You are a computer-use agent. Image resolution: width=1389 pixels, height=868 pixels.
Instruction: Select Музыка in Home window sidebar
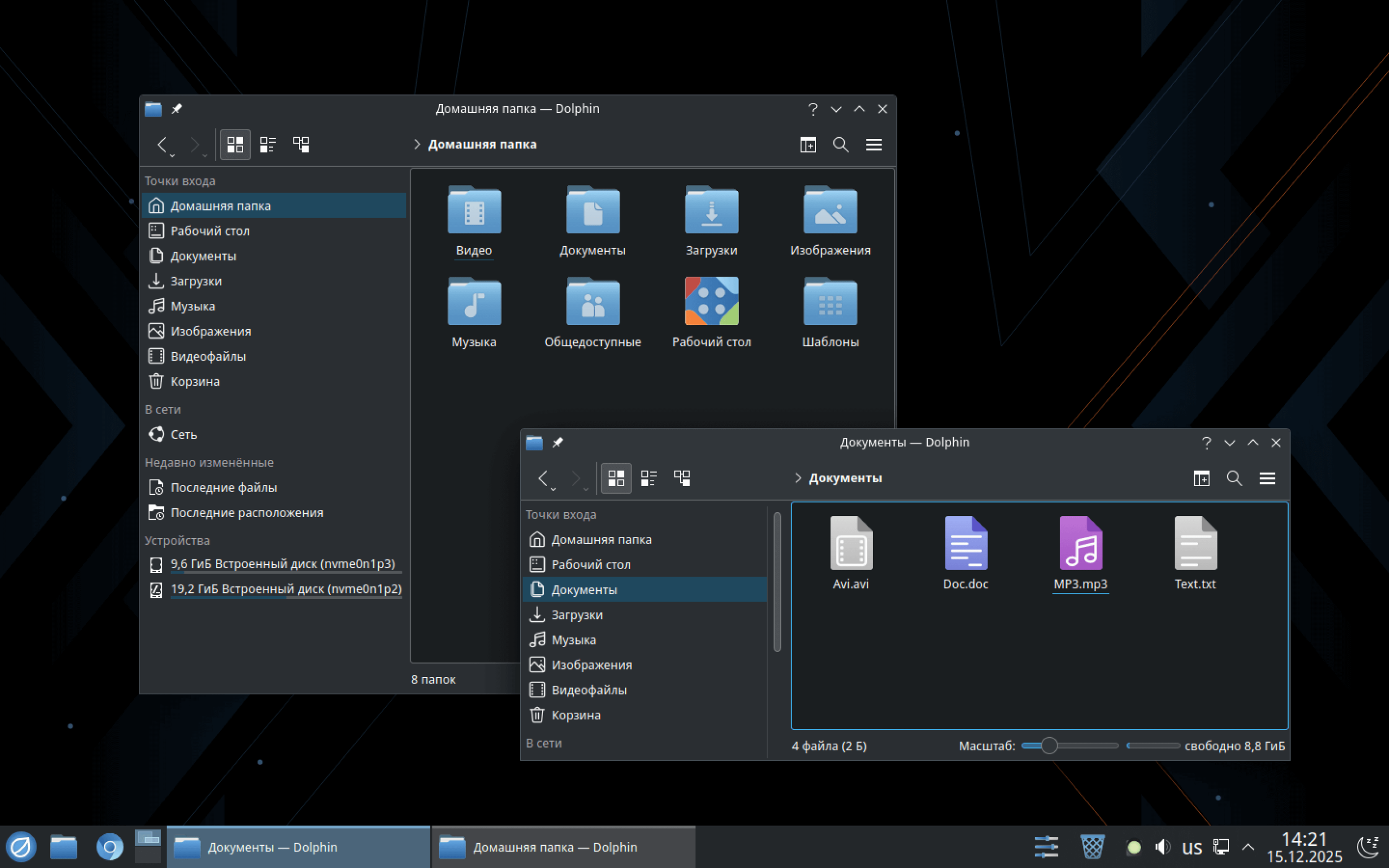(x=192, y=306)
